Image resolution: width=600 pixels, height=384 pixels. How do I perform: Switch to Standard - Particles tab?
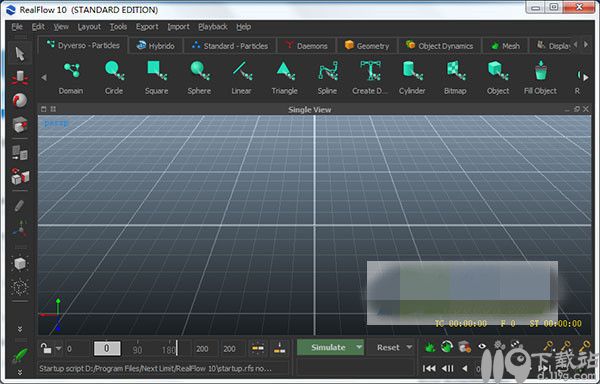point(230,46)
